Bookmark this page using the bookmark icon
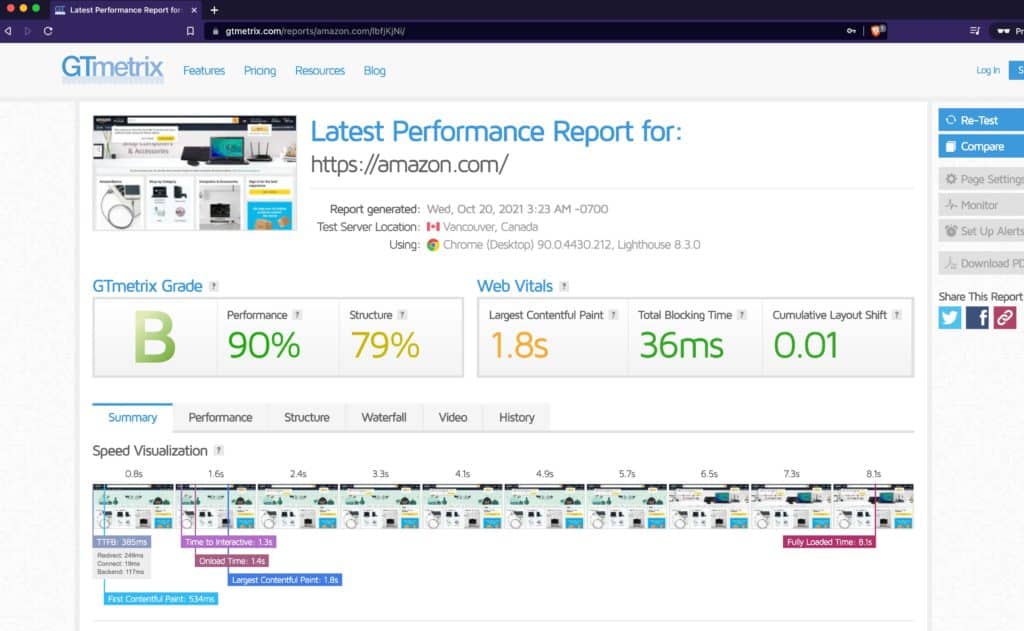This screenshot has height=631, width=1024. pos(190,31)
